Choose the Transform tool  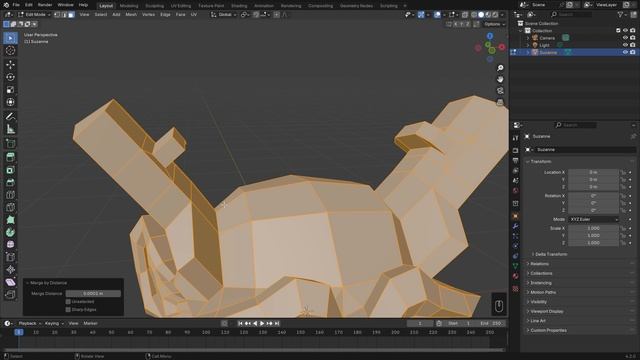[x=11, y=102]
